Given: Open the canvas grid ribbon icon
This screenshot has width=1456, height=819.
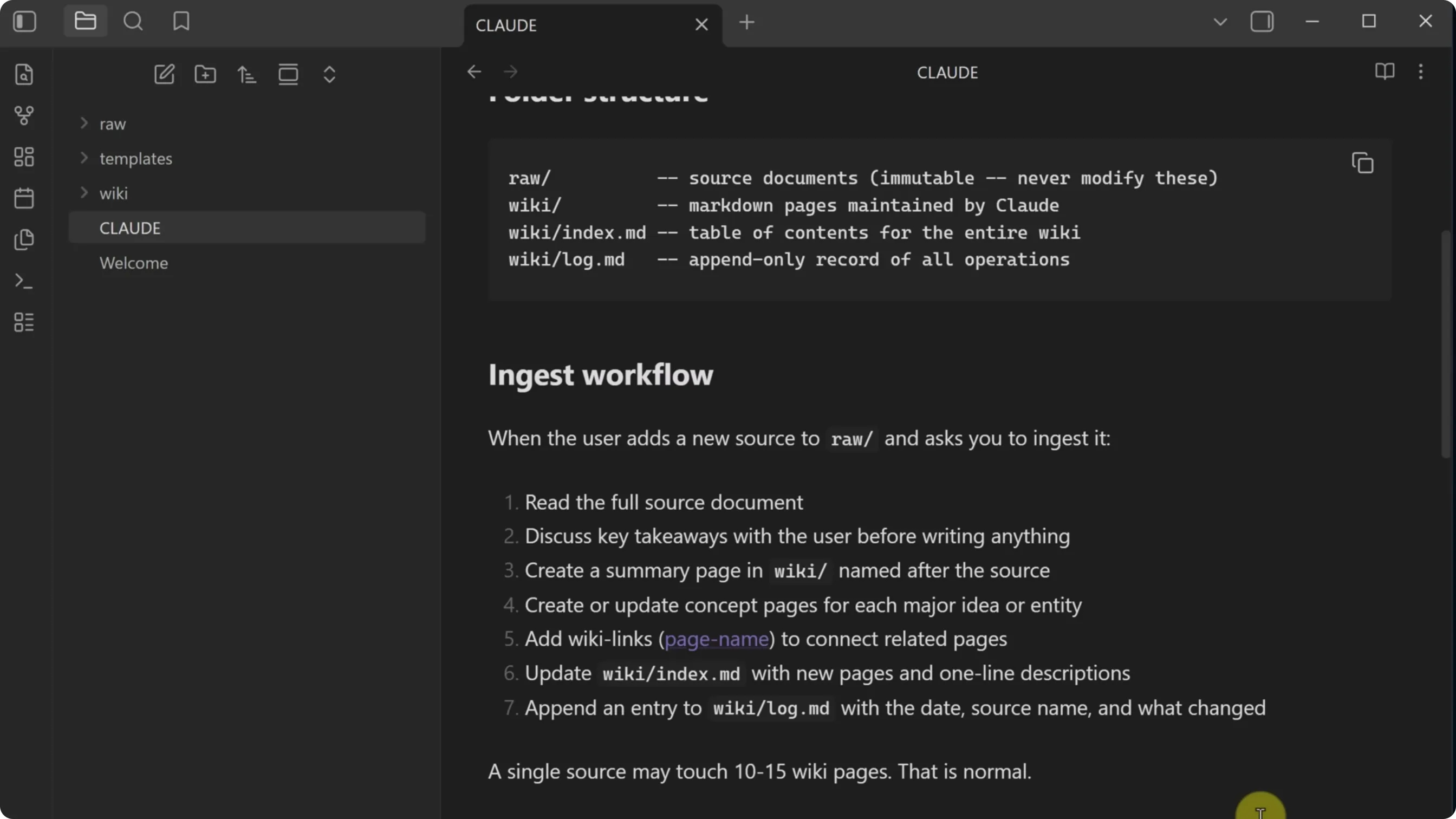Looking at the screenshot, I should point(24,157).
